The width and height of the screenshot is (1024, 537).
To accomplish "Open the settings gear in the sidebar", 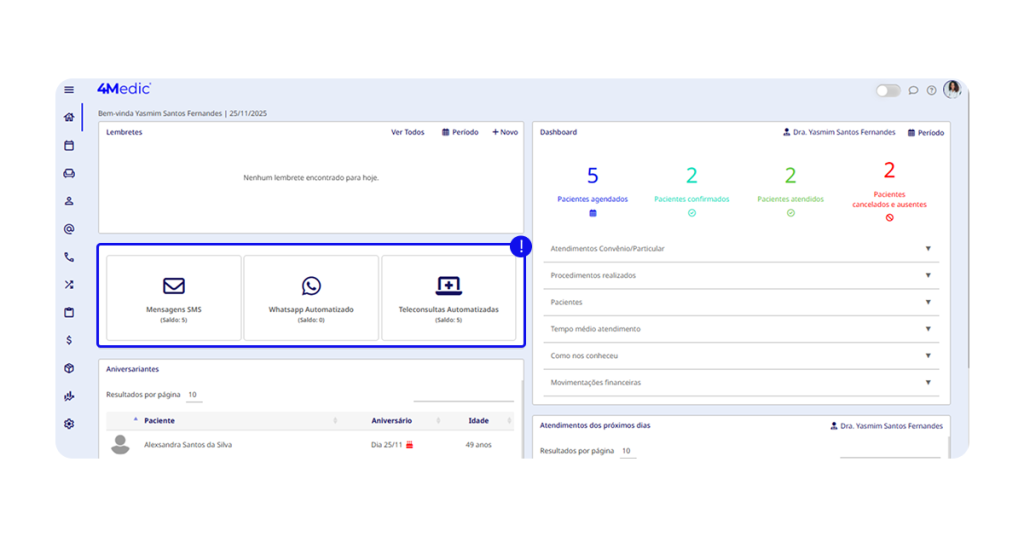I will (69, 424).
